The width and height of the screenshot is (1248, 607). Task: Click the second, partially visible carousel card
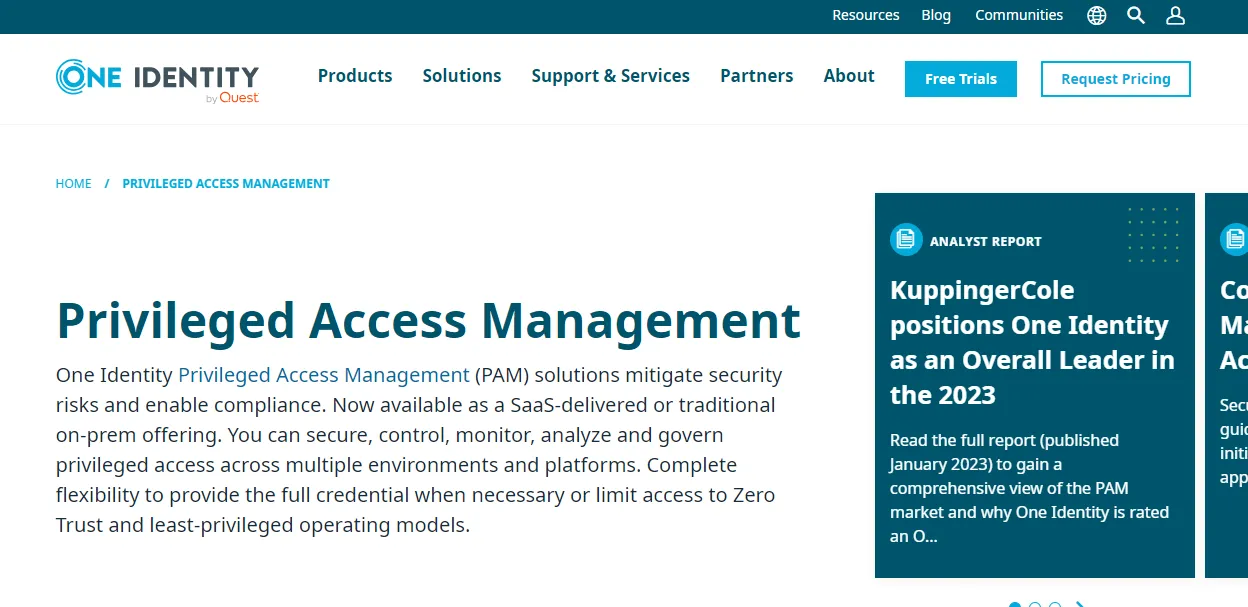[x=1227, y=385]
